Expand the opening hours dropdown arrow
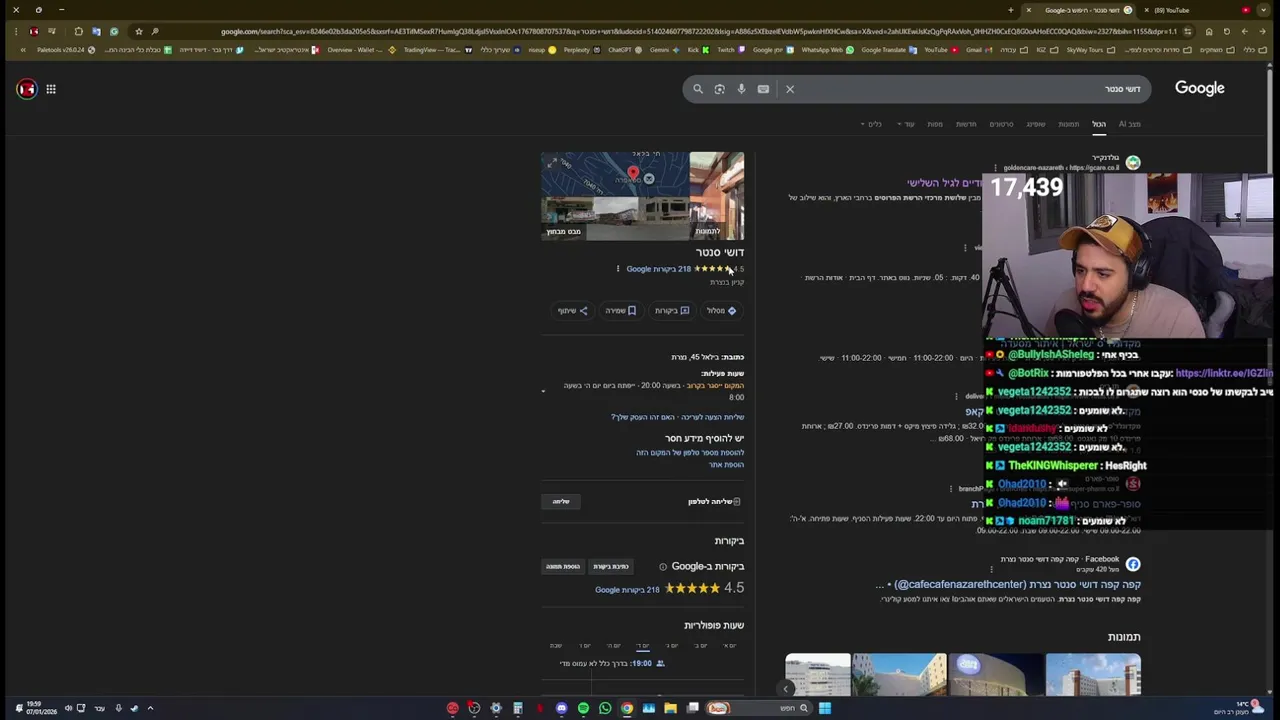 [543, 392]
